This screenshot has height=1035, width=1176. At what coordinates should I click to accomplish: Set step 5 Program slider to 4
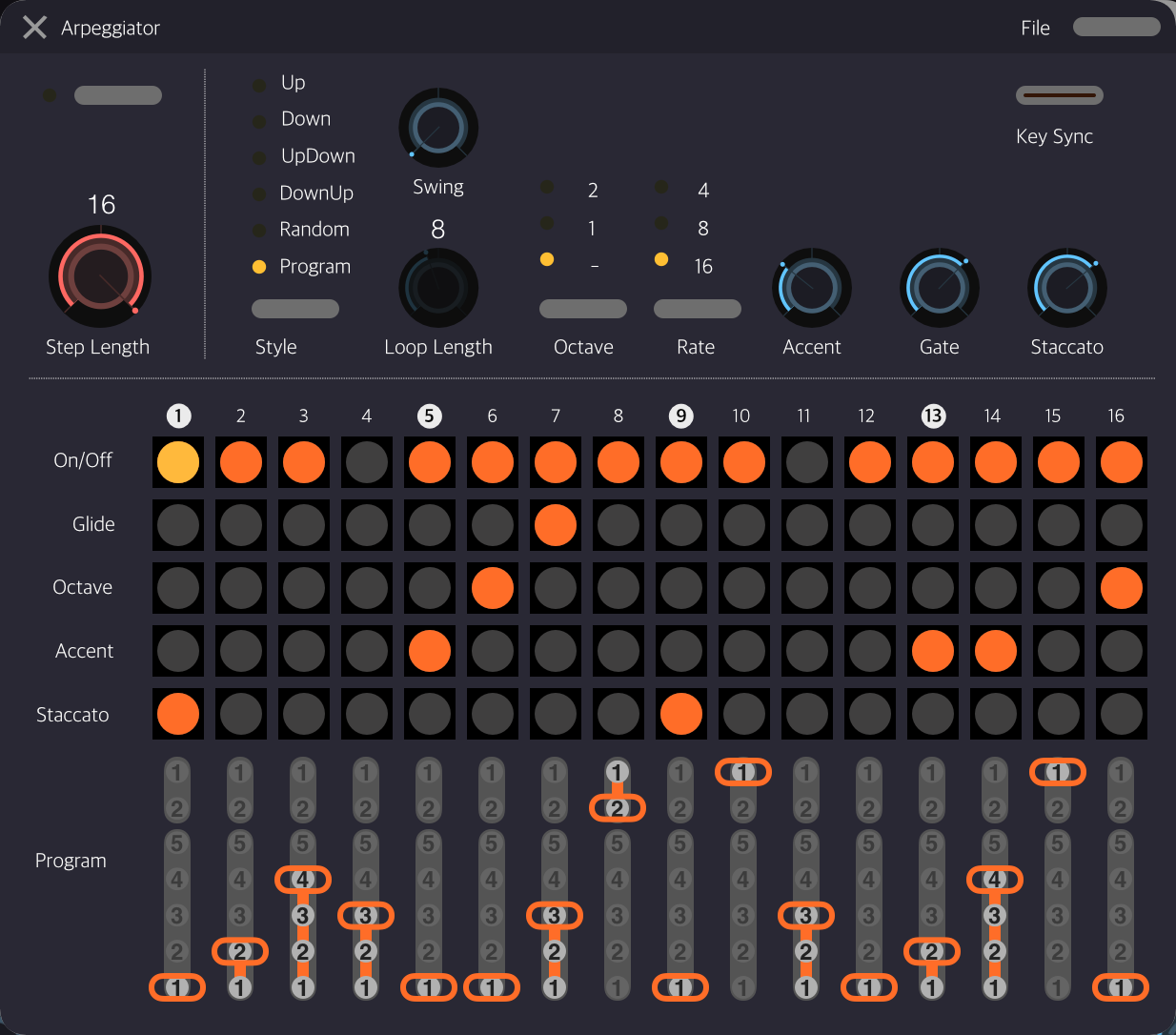(x=429, y=879)
